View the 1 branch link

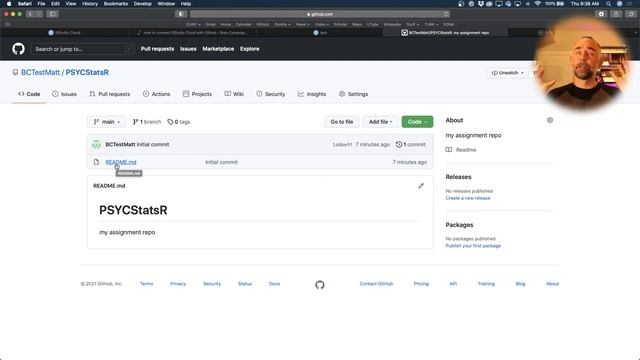pos(147,122)
